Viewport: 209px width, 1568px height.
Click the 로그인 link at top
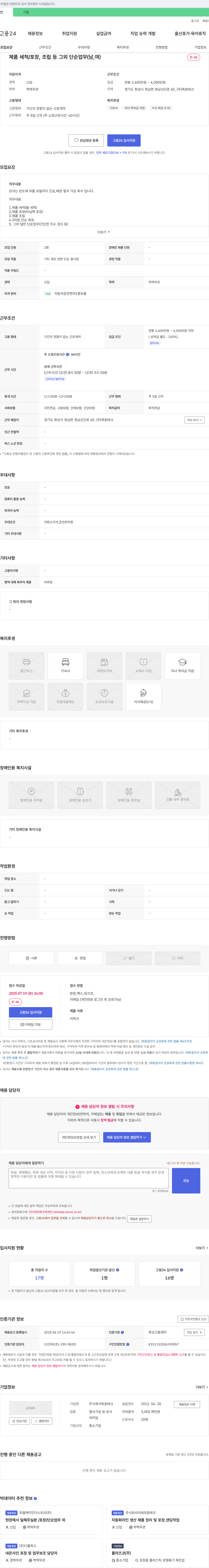click(195, 21)
